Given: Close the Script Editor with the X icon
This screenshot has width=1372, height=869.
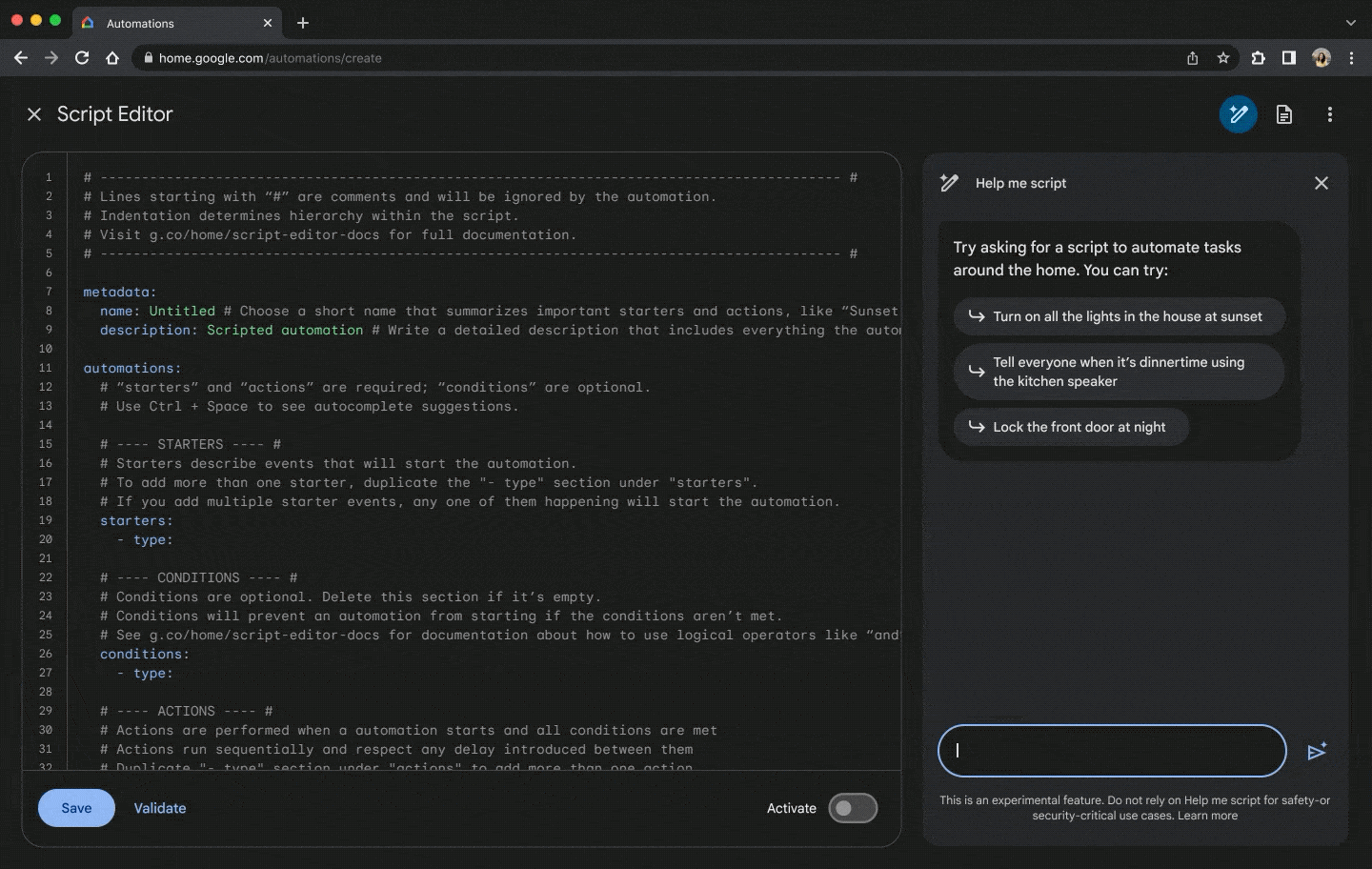Looking at the screenshot, I should click(34, 114).
